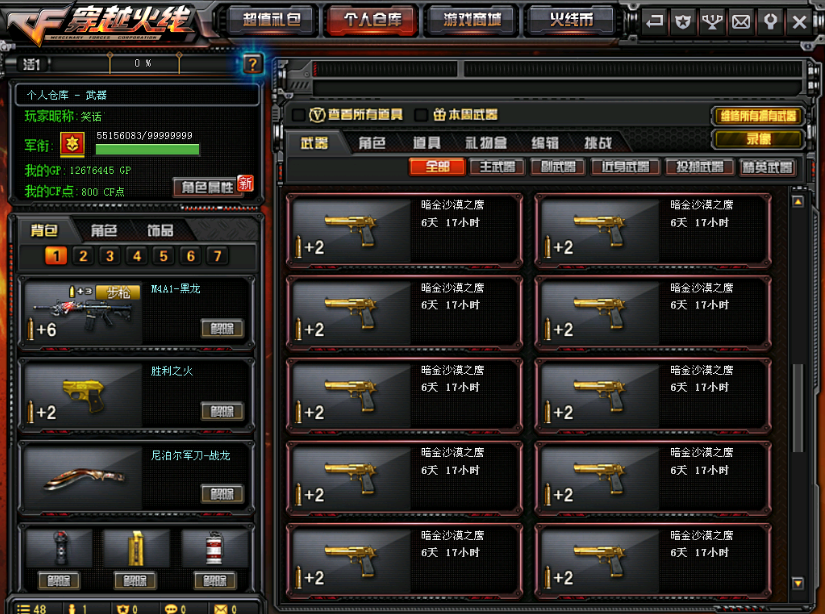Viewport: 825px width, 614px height.
Task: Toggle the 本周武器 checkbox
Action: coord(421,115)
